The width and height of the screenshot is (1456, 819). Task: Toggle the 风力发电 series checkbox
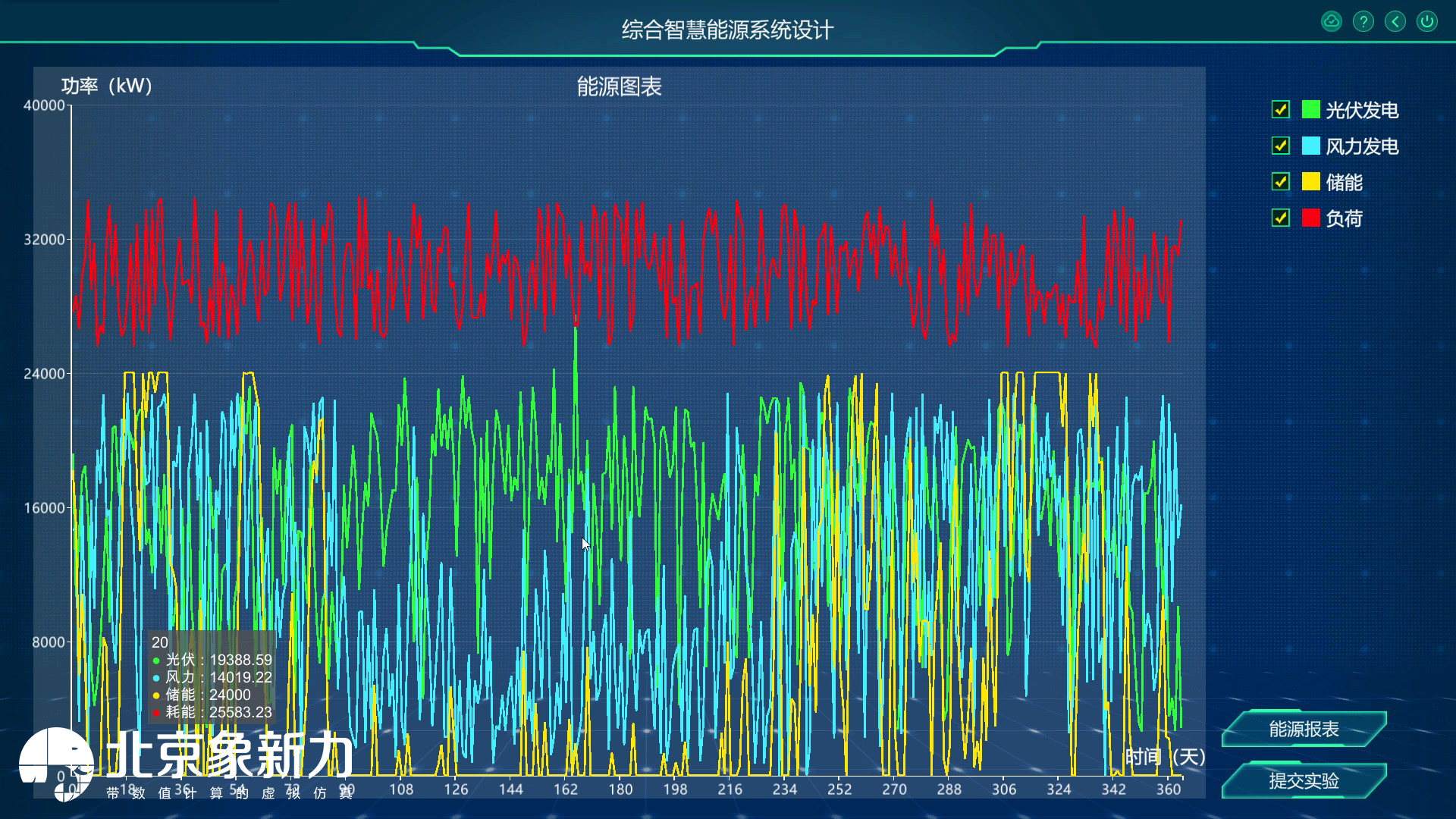coord(1281,146)
